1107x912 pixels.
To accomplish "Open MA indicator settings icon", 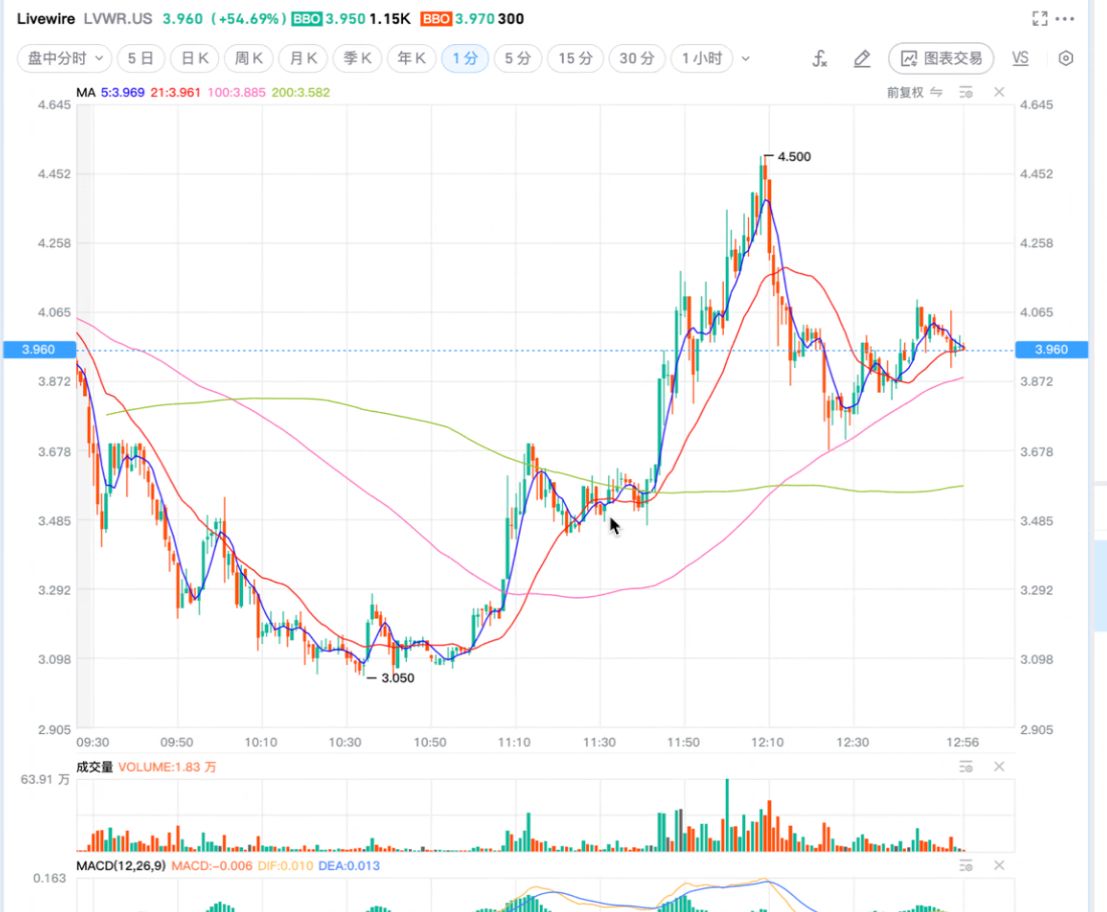I will coord(966,92).
